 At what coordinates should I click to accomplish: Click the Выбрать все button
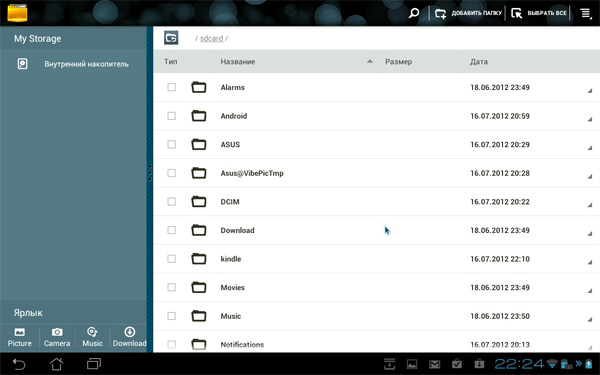(x=539, y=13)
